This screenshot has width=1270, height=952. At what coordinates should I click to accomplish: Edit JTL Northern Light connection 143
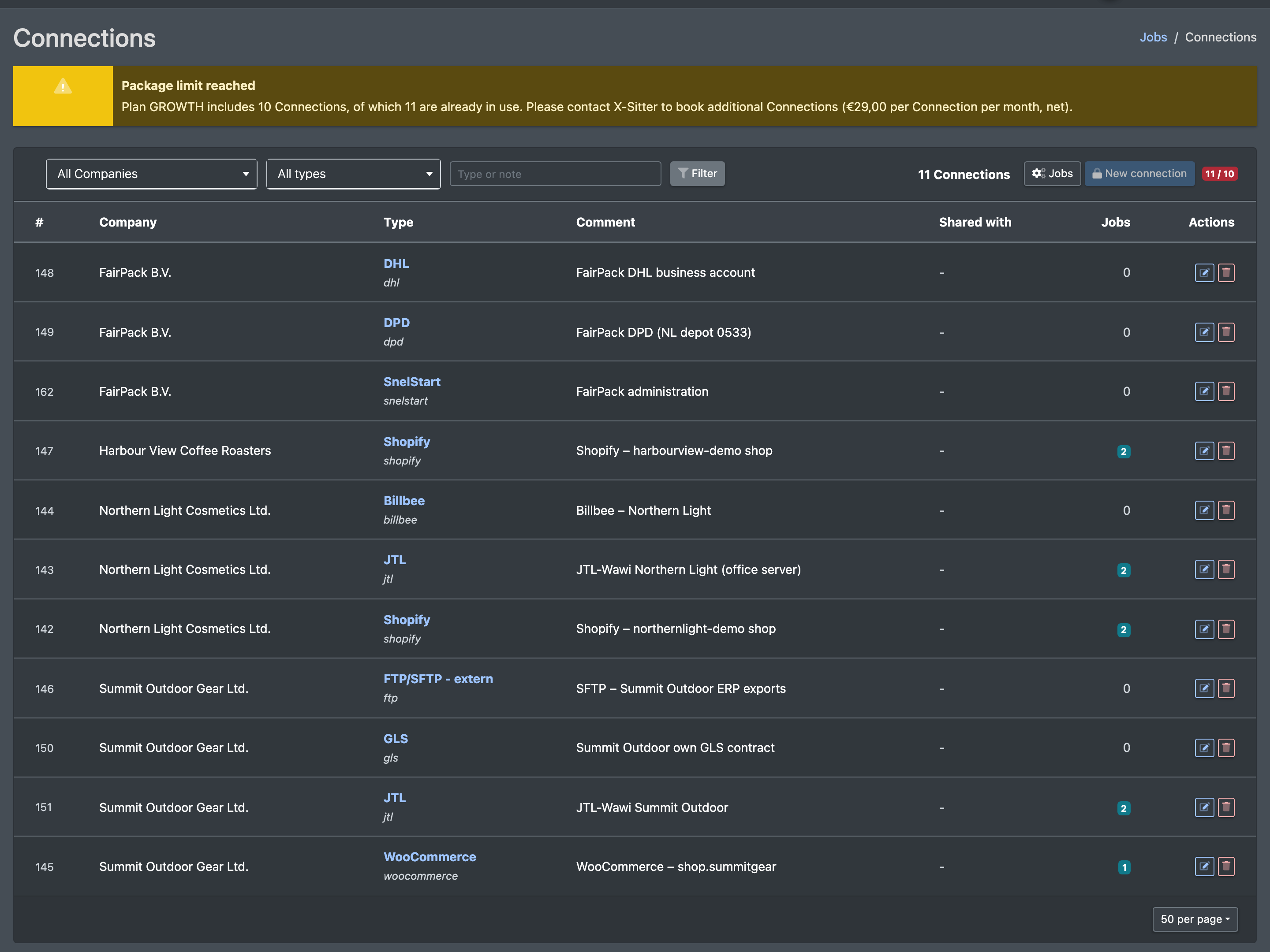tap(1204, 569)
